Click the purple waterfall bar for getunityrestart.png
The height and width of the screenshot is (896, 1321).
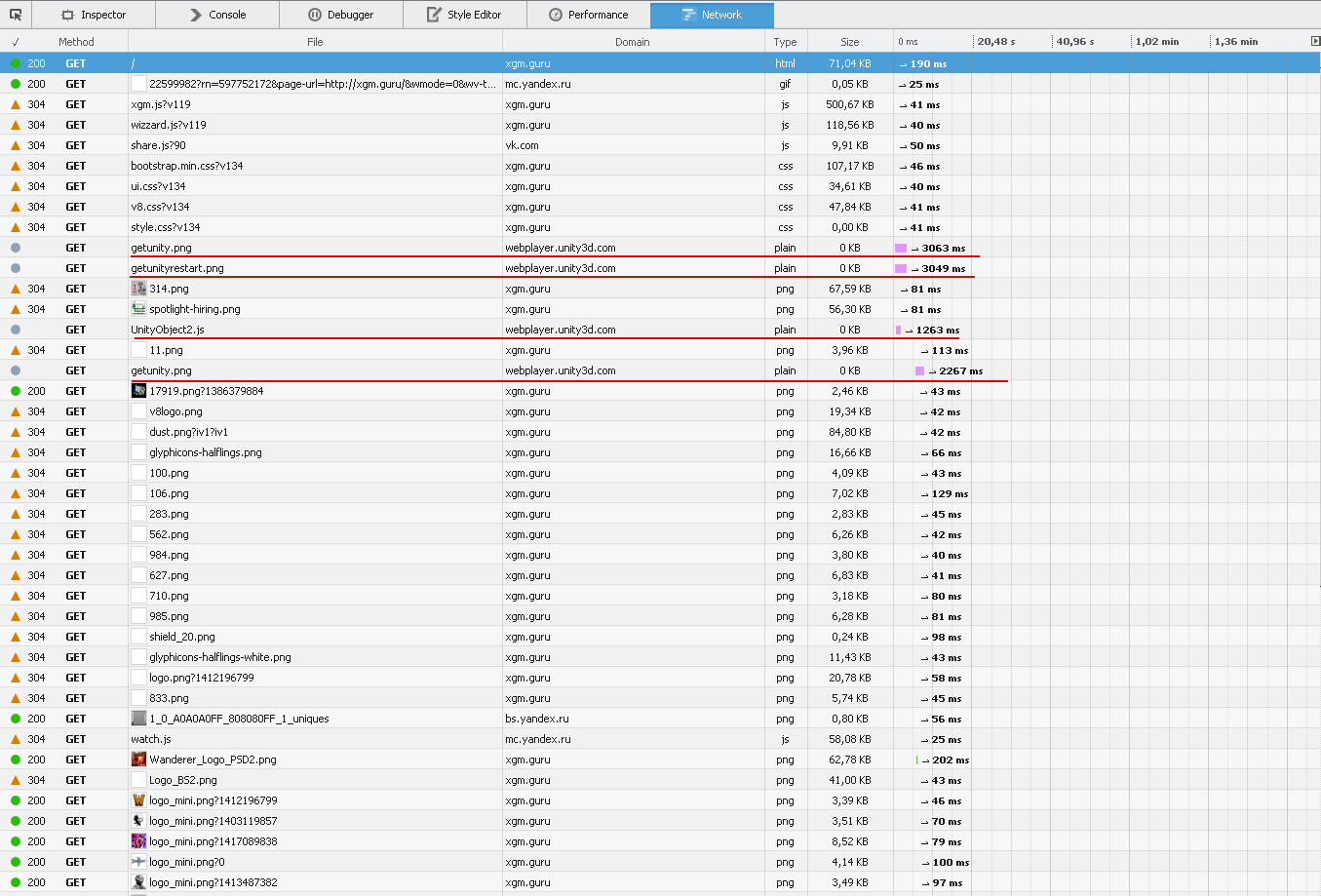tap(901, 268)
